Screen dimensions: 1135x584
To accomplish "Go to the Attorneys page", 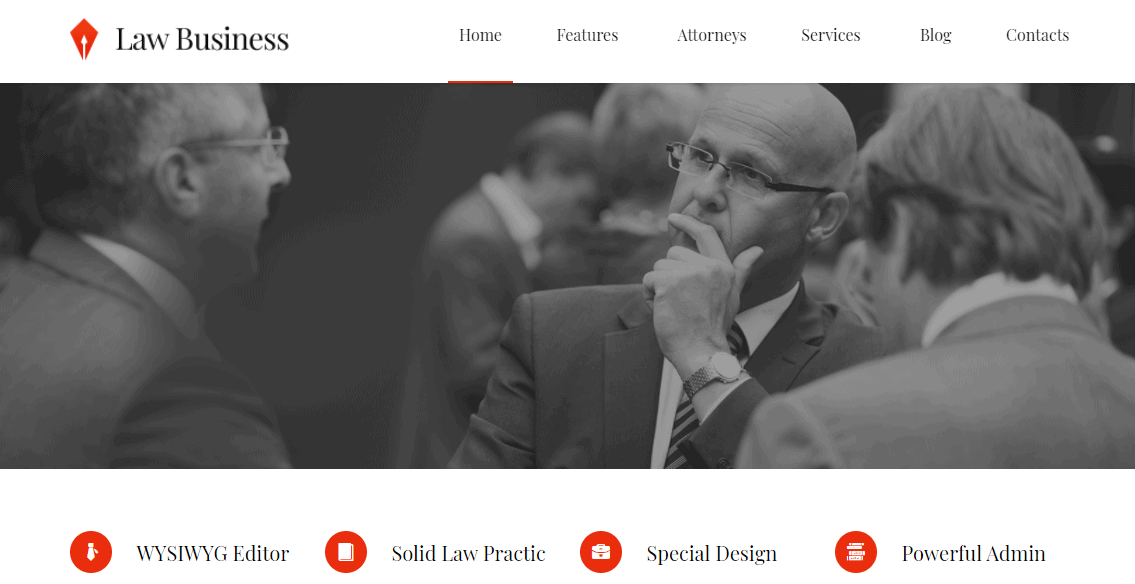I will pyautogui.click(x=712, y=35).
